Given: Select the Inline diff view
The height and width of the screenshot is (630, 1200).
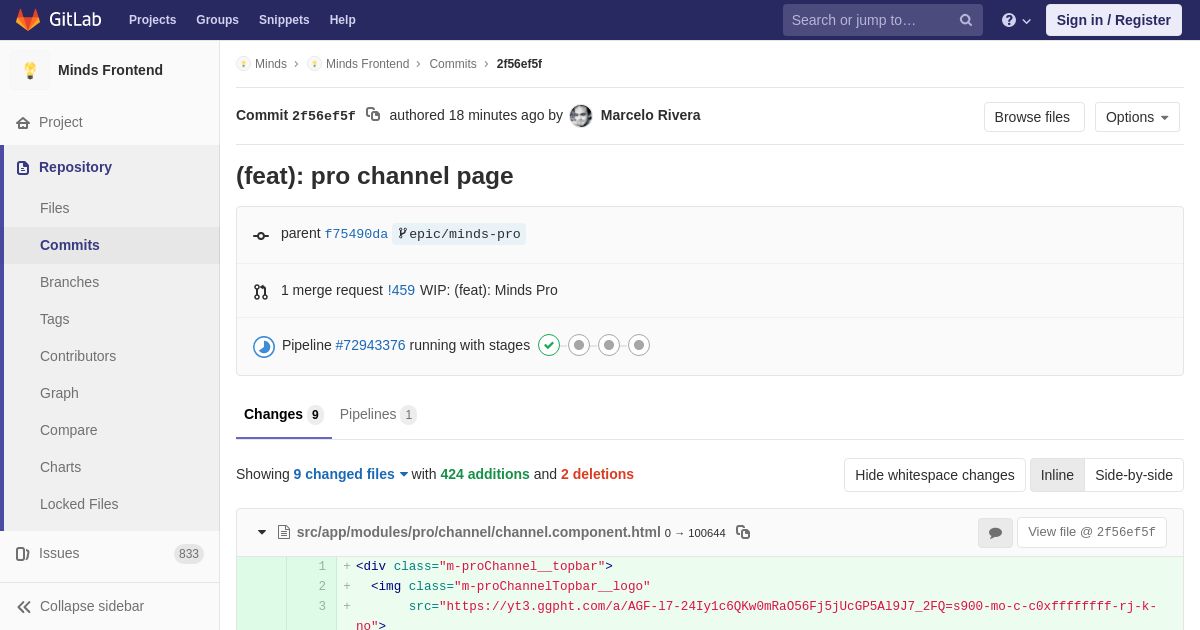Looking at the screenshot, I should tap(1057, 475).
